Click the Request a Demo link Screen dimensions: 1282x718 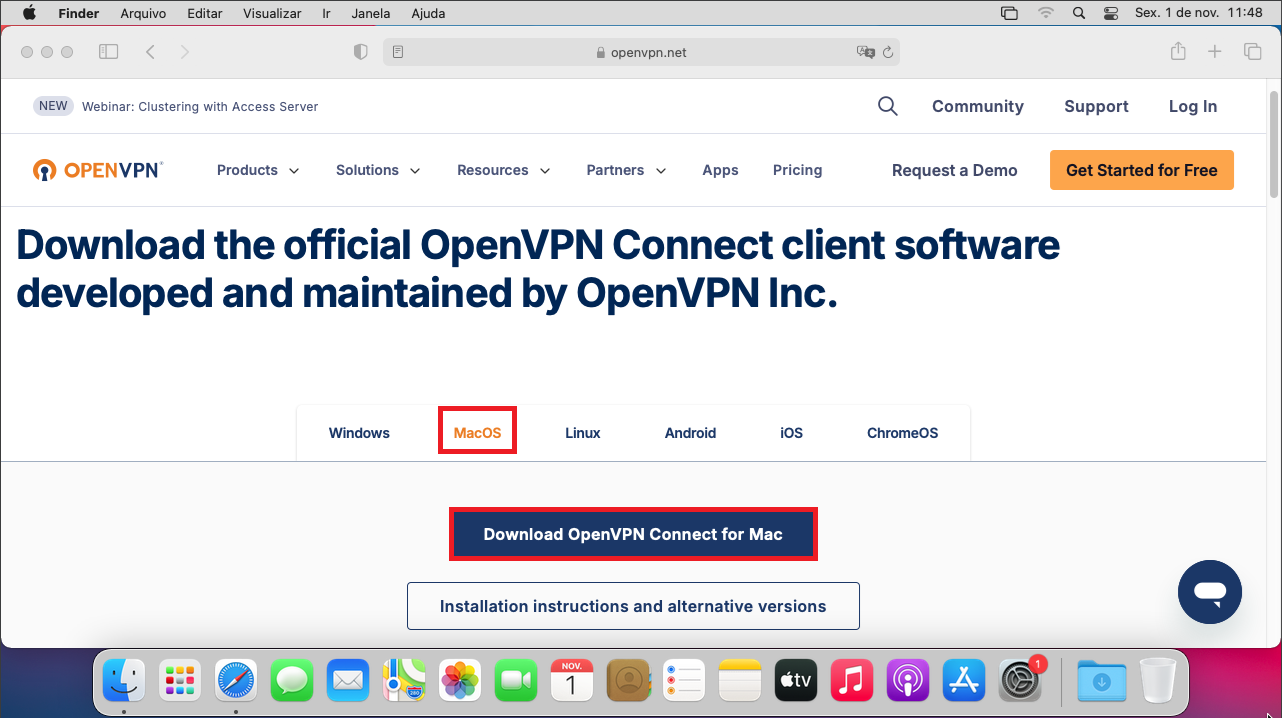tap(954, 170)
